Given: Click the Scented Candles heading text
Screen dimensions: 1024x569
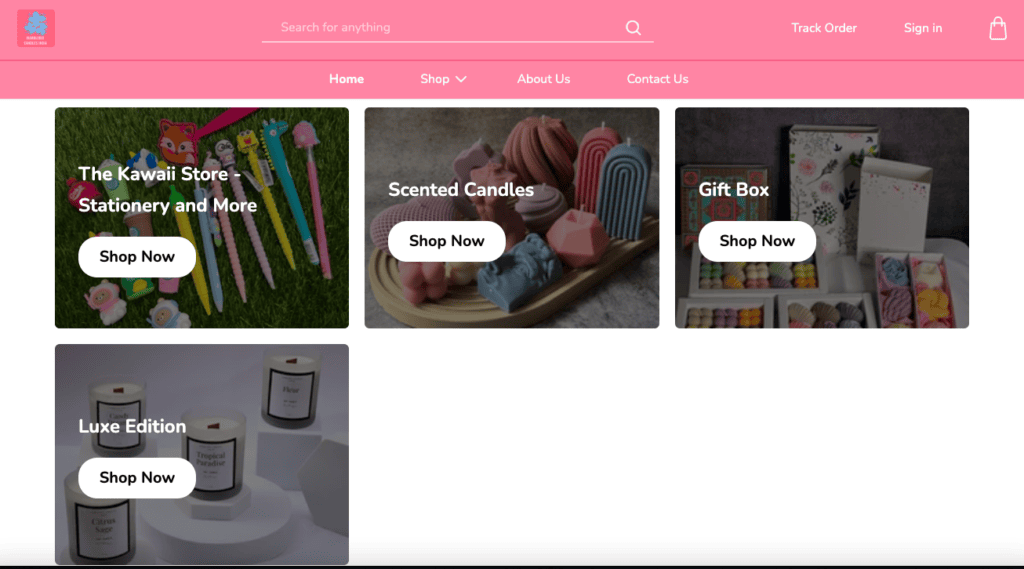Looking at the screenshot, I should (x=461, y=189).
